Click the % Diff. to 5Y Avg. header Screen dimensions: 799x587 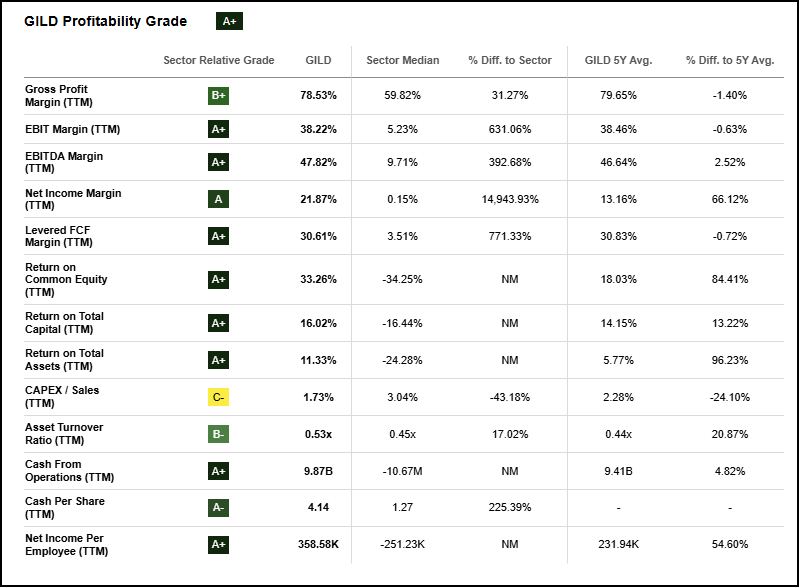[730, 60]
